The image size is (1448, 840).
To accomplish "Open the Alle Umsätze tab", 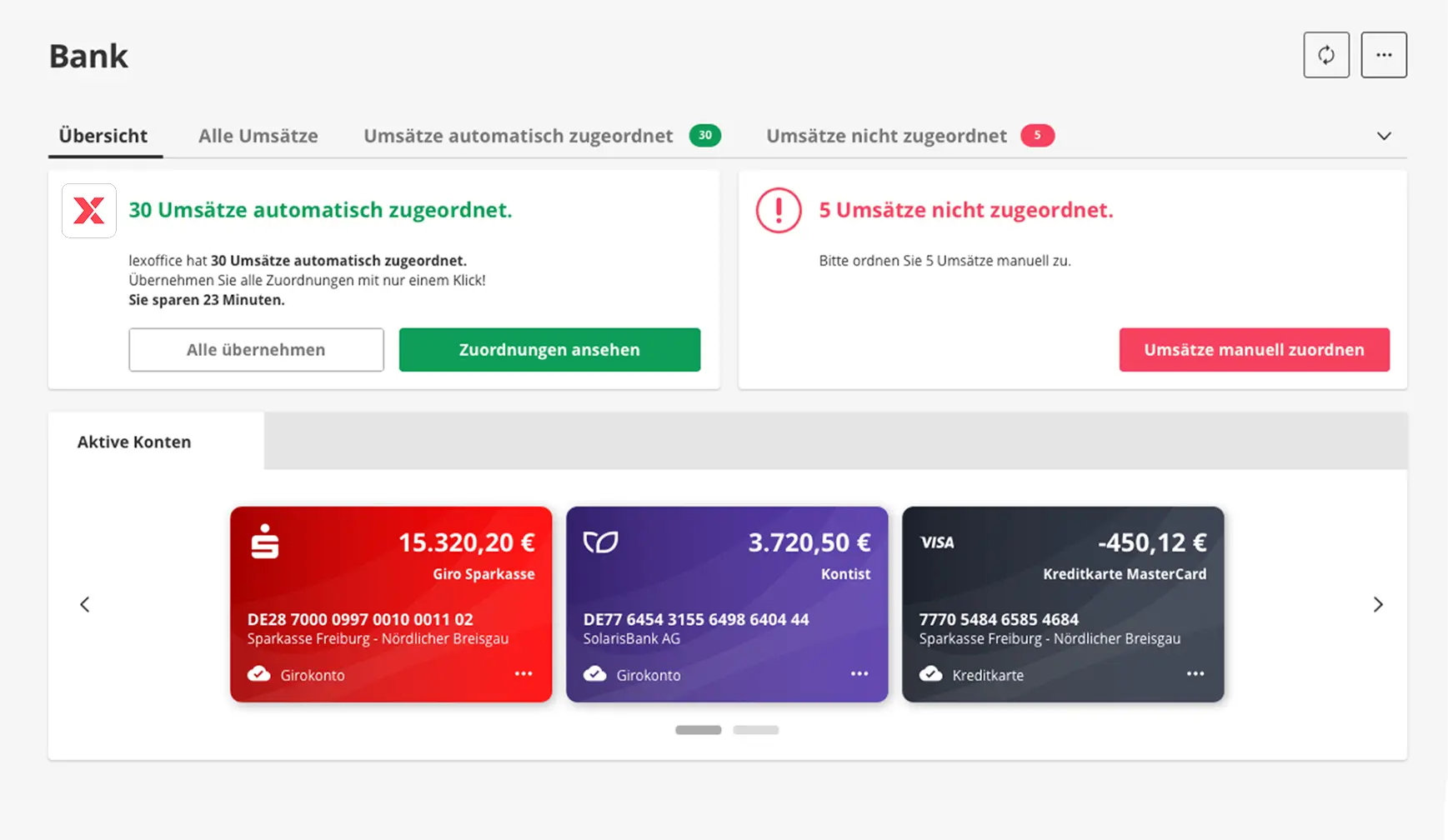I will point(258,136).
